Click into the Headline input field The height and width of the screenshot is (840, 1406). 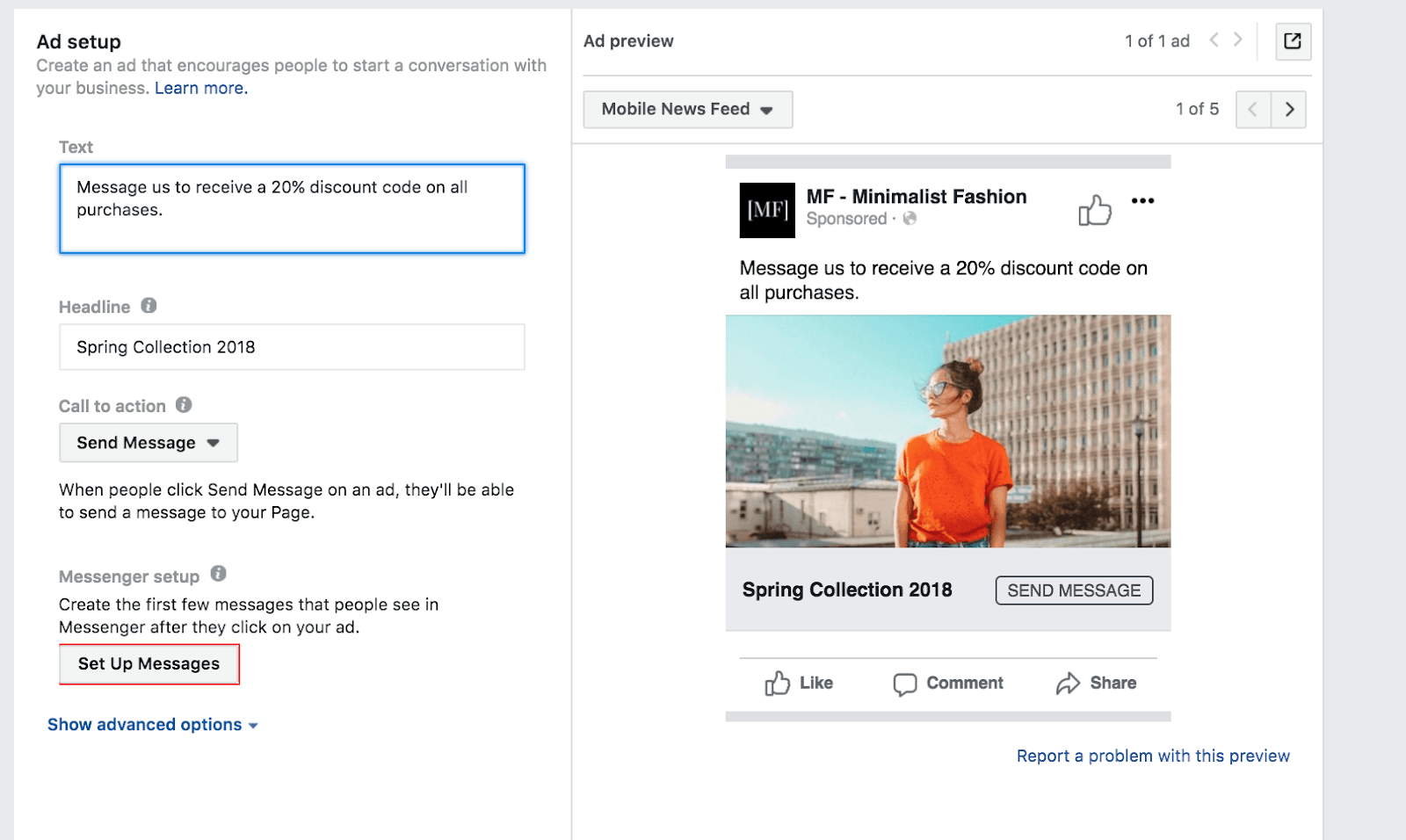pyautogui.click(x=292, y=347)
